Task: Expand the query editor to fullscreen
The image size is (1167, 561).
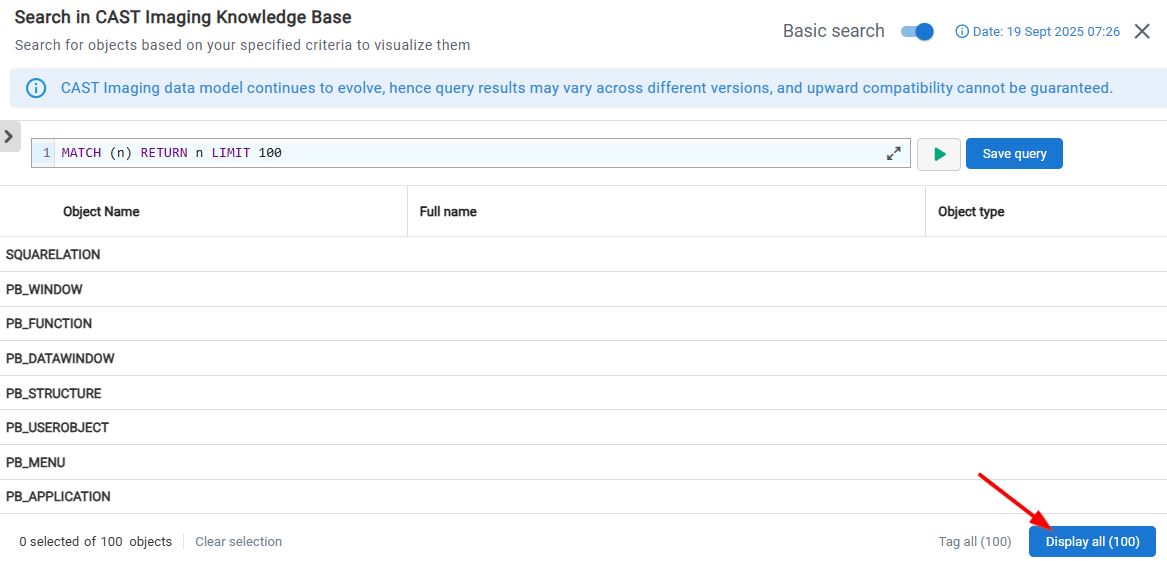Action: click(x=893, y=154)
